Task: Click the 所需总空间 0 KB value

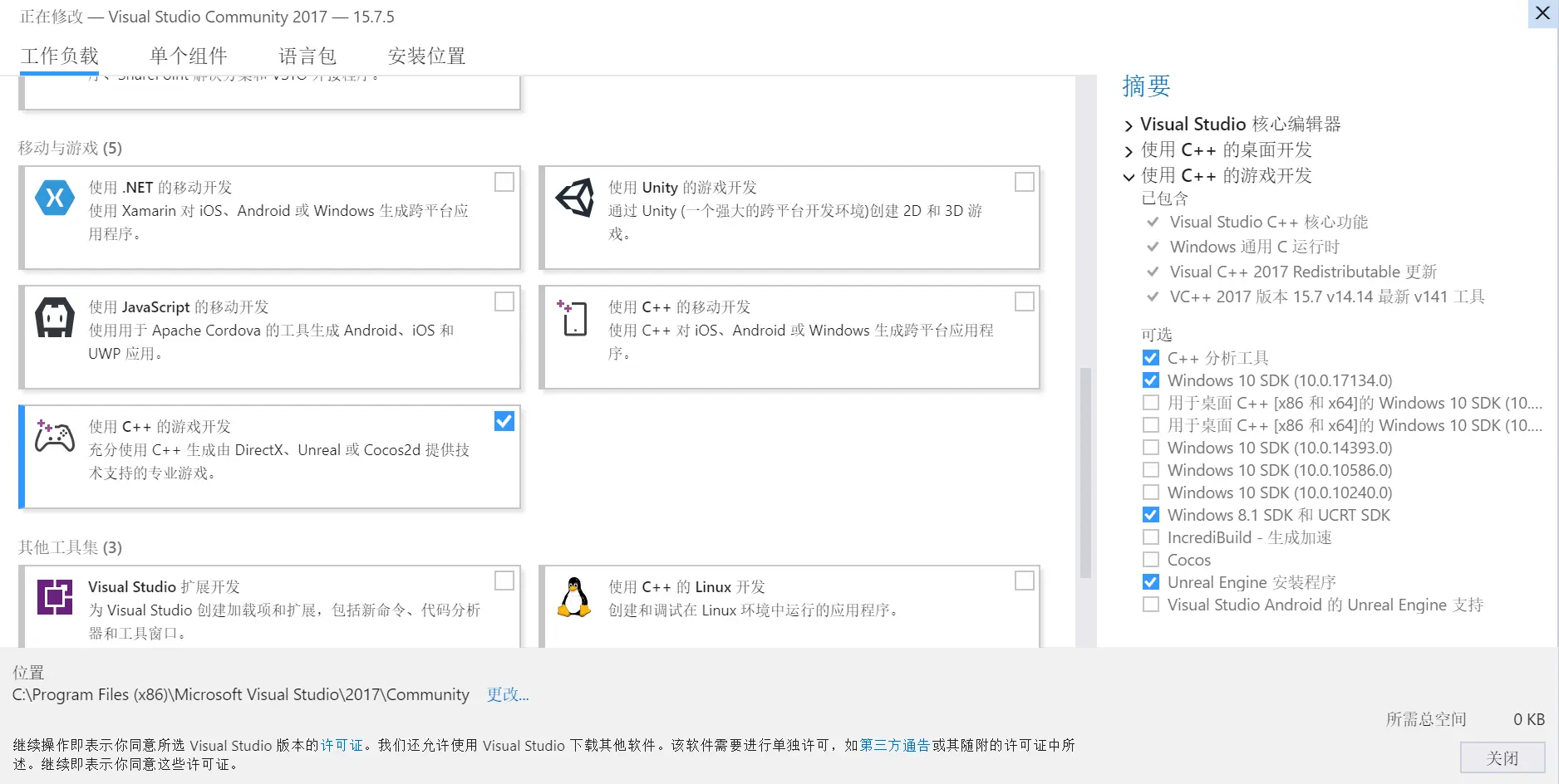Action: [x=1528, y=719]
